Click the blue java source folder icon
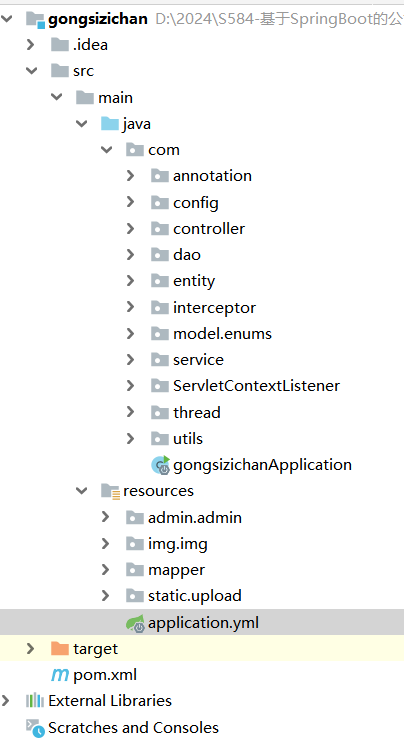The width and height of the screenshot is (404, 742). click(110, 124)
